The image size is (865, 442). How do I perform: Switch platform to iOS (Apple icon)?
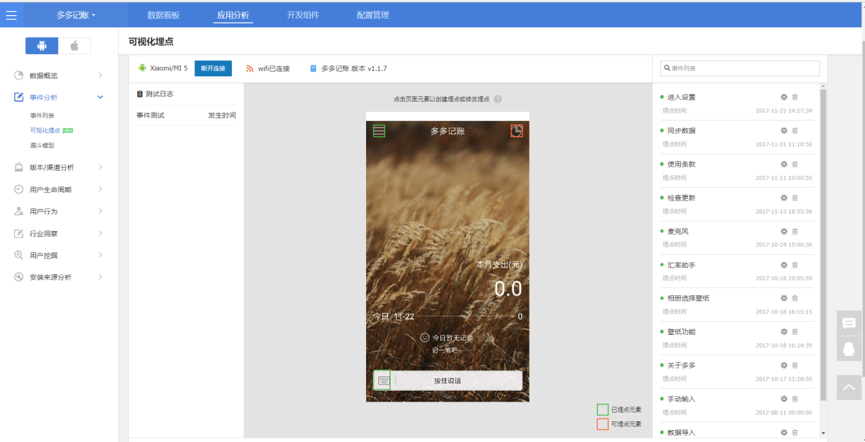point(74,46)
